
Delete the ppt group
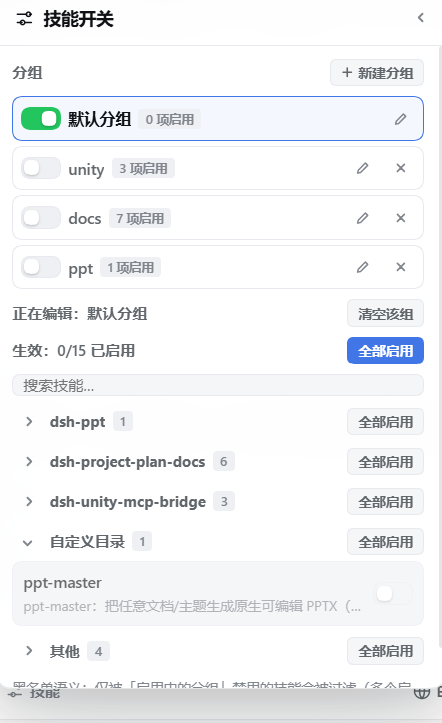[x=401, y=267]
